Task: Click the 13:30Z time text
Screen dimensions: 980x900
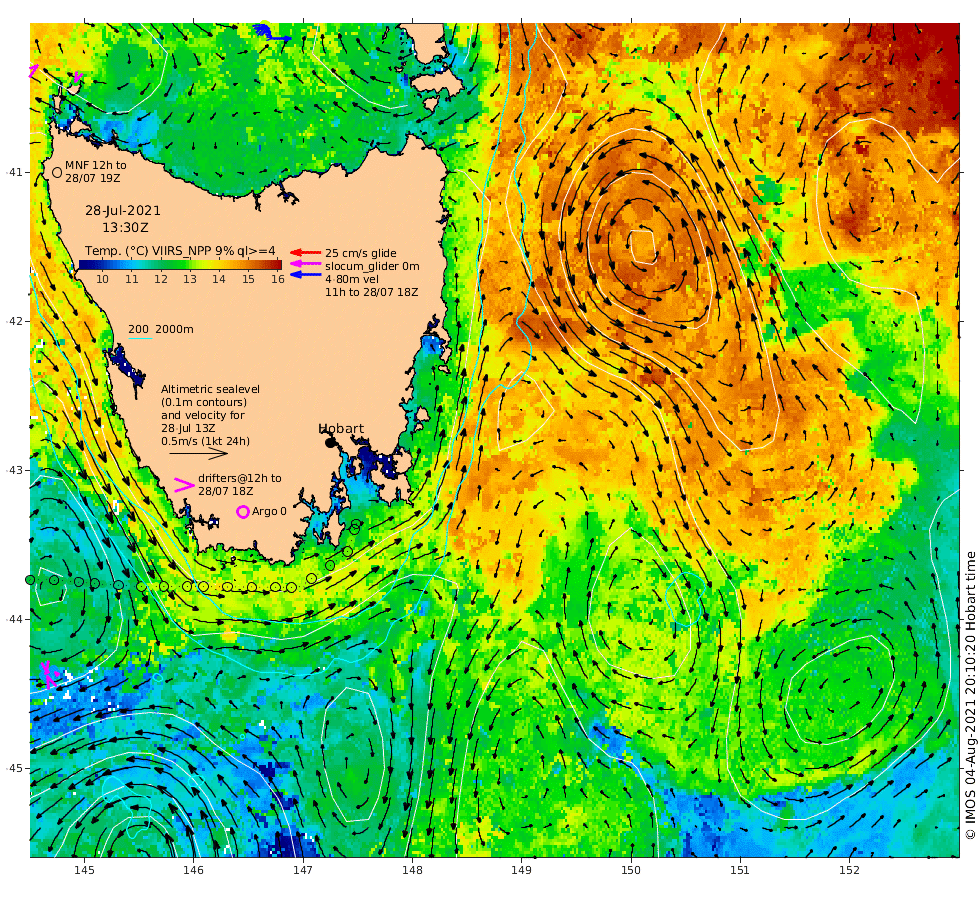Action: point(126,228)
